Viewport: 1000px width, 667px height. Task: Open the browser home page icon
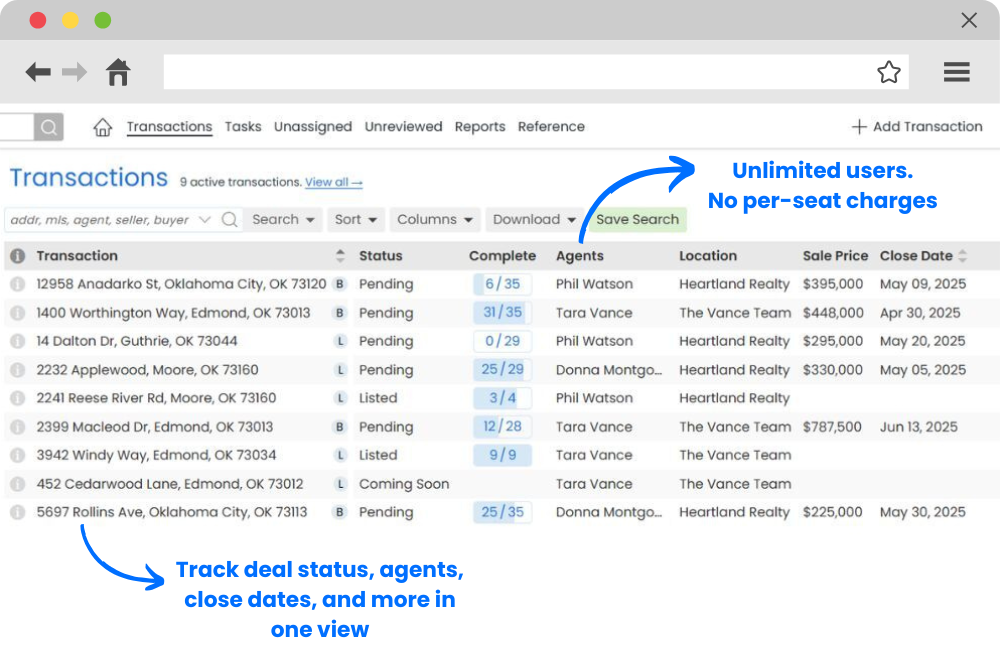pos(118,71)
